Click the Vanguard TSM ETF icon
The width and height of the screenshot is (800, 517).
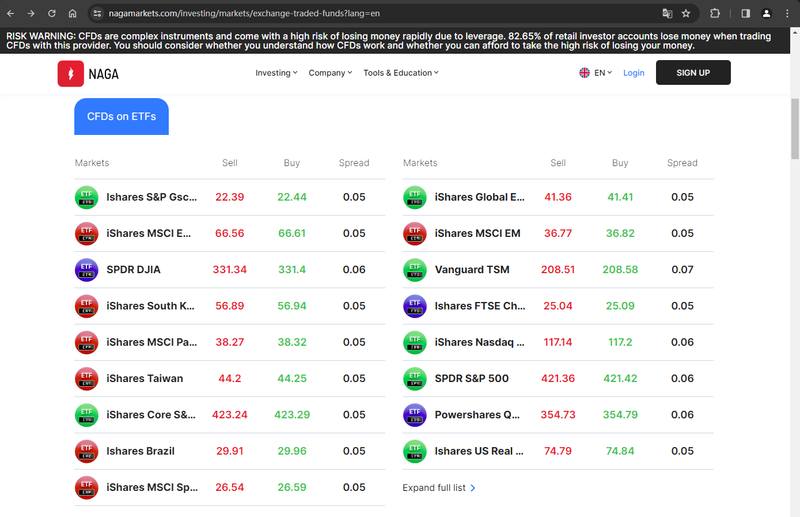click(415, 269)
